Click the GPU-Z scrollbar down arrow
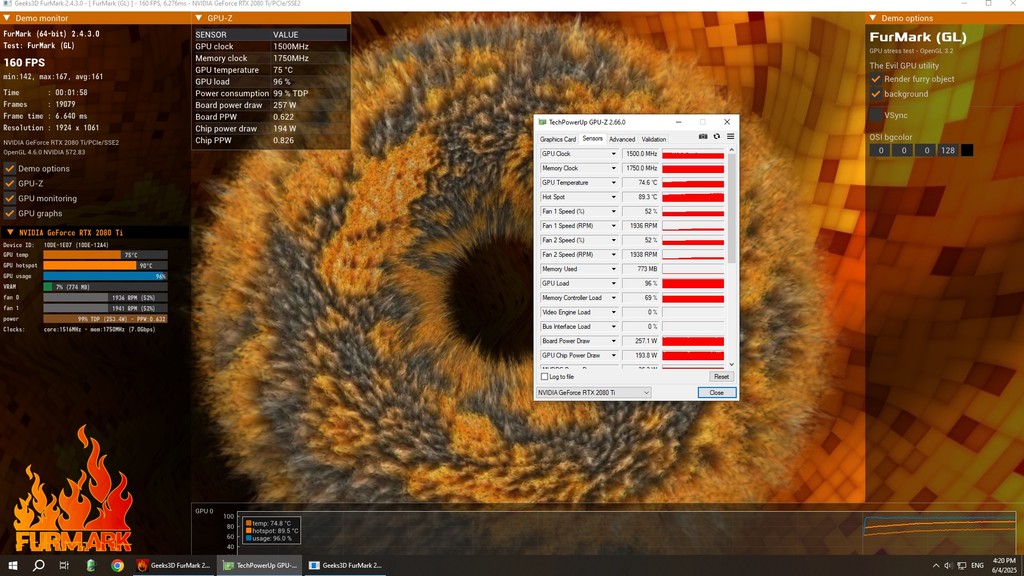 tap(731, 364)
